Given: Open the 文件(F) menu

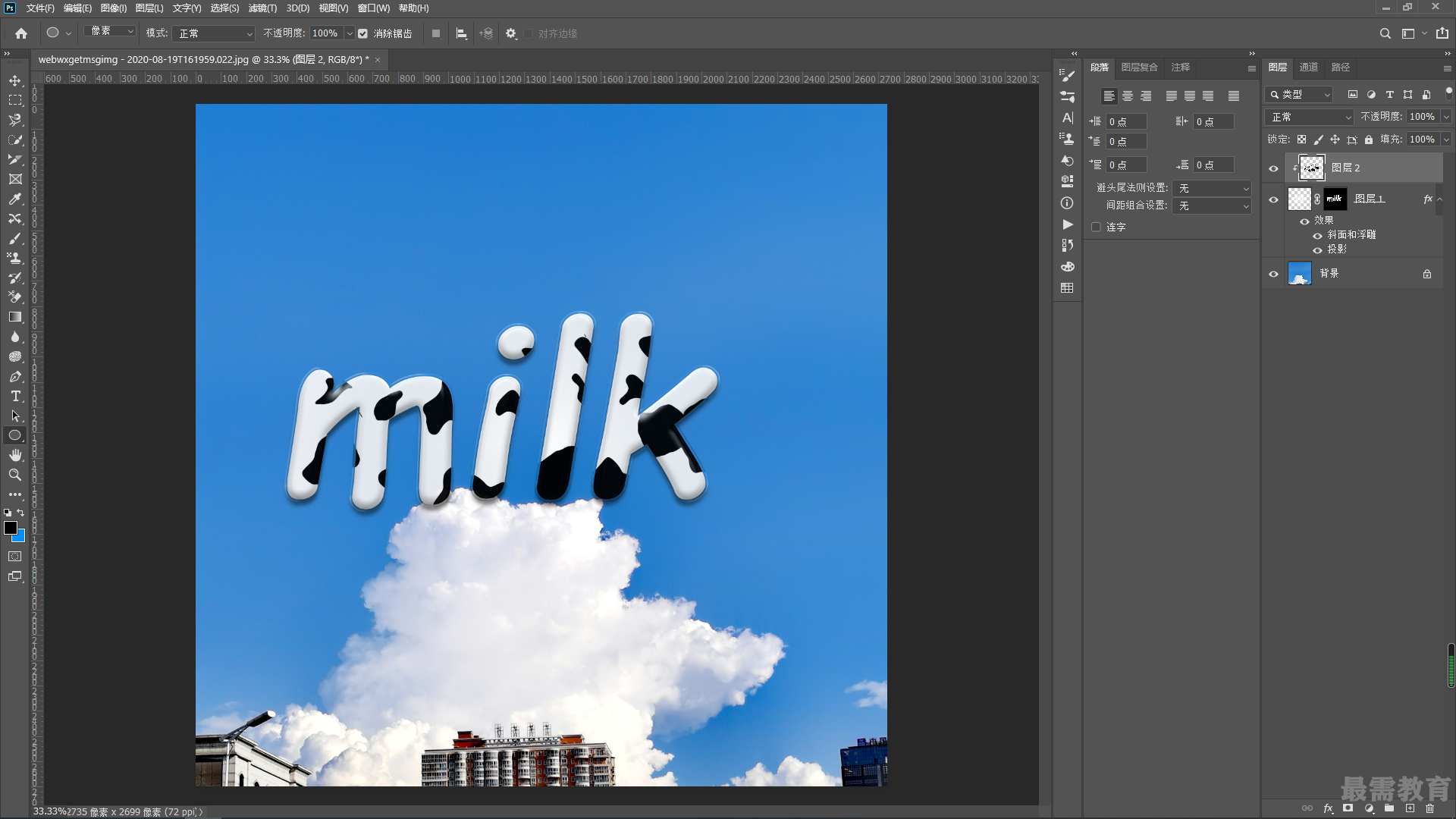Looking at the screenshot, I should [x=40, y=8].
